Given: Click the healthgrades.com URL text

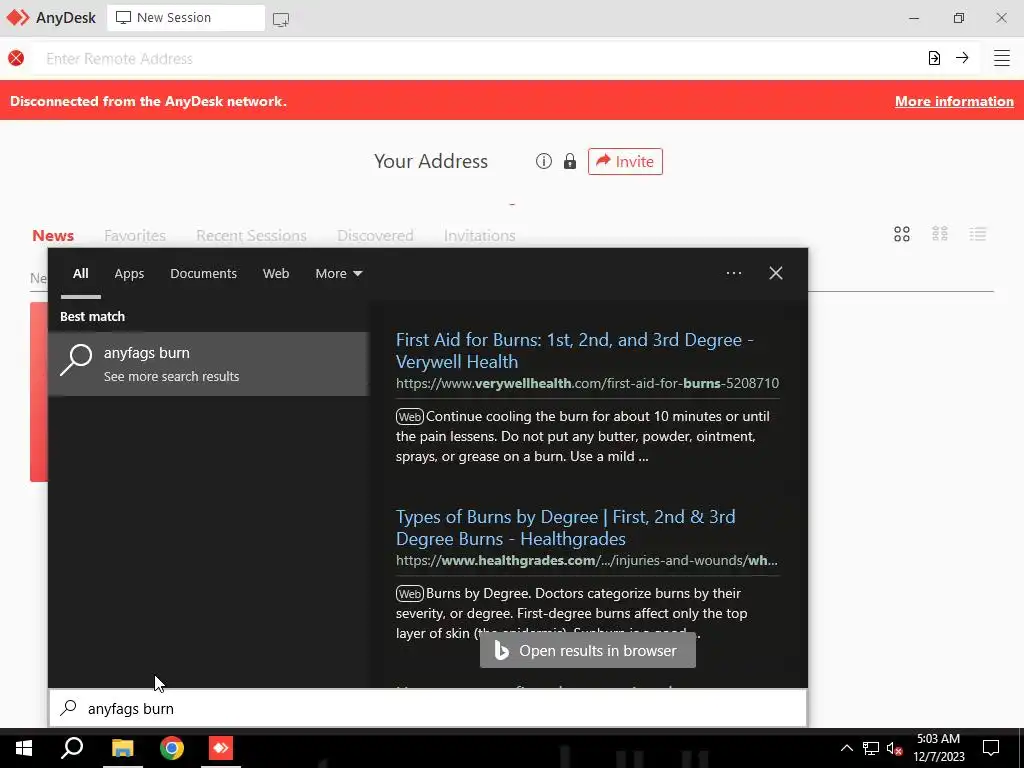Looking at the screenshot, I should click(586, 560).
